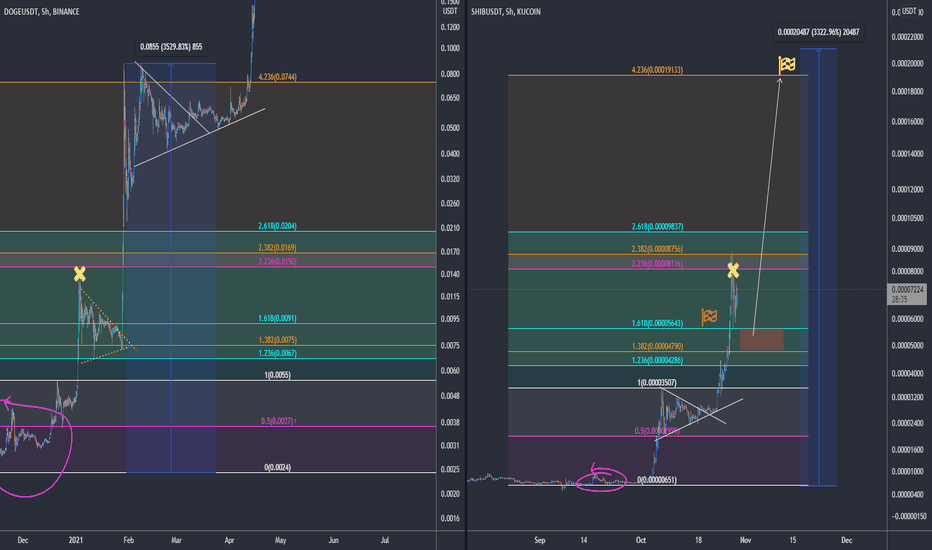Select the 1.236(0.00004286) Fibonacci level label
932x550 pixels.
click(657, 360)
